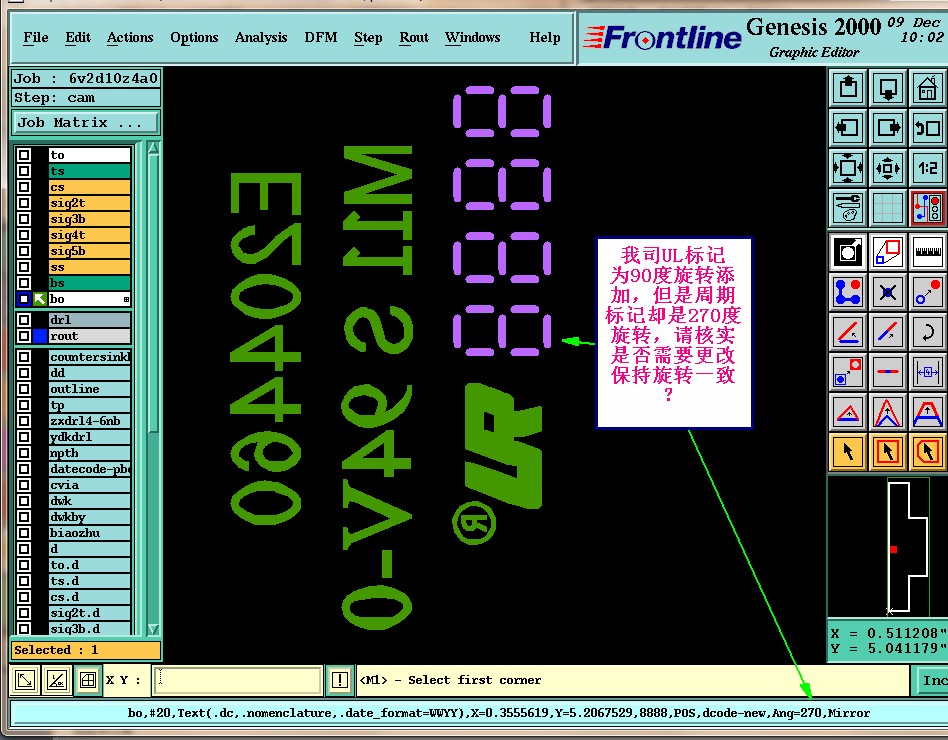Select the area zoom red/blue squares icon

[x=888, y=252]
